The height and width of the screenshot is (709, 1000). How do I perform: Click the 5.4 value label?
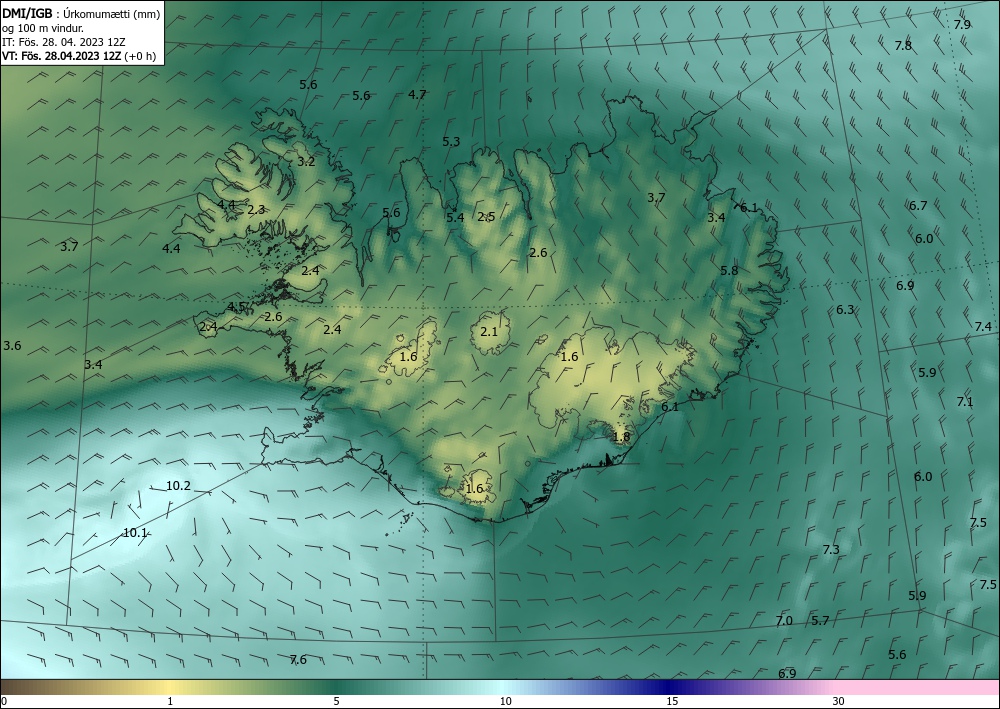click(455, 218)
